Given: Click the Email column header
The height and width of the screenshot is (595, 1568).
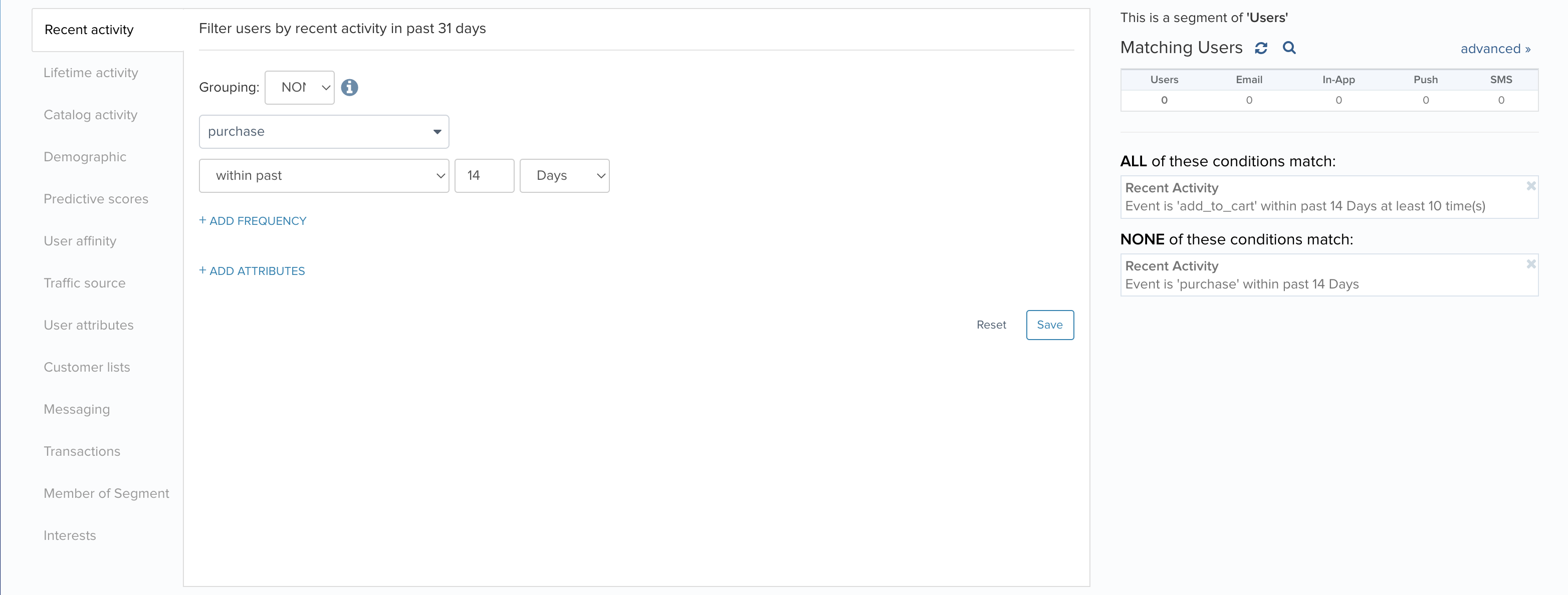Looking at the screenshot, I should point(1248,80).
